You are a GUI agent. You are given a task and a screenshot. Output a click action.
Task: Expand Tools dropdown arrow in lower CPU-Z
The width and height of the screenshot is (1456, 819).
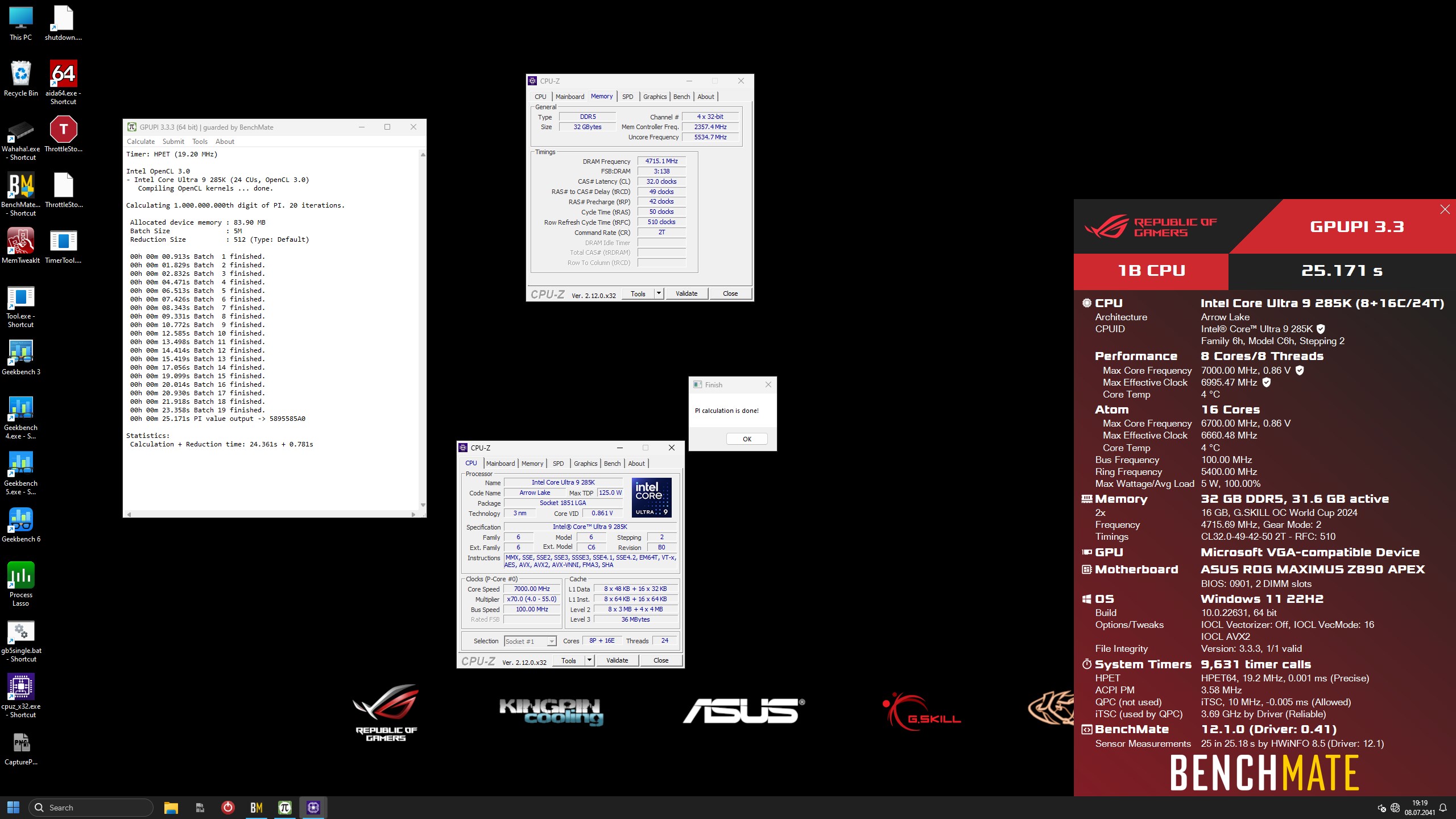pos(589,660)
